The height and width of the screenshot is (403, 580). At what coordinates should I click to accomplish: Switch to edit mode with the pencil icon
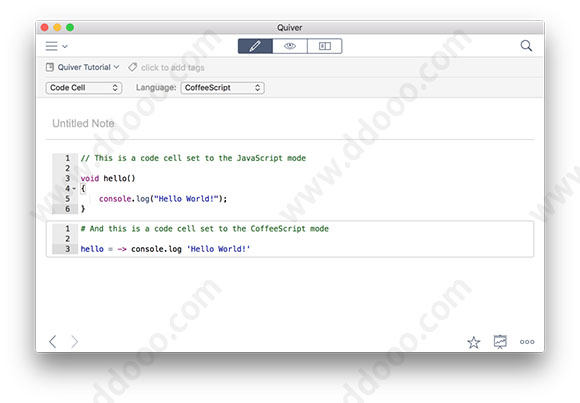(255, 46)
